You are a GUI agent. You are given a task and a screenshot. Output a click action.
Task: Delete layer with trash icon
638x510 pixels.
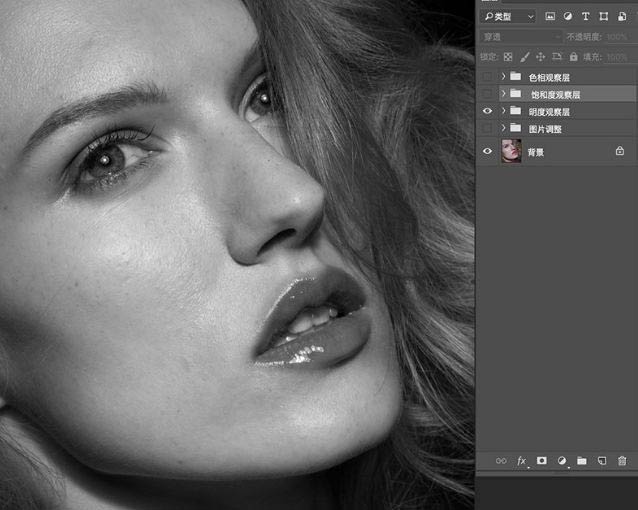point(622,461)
